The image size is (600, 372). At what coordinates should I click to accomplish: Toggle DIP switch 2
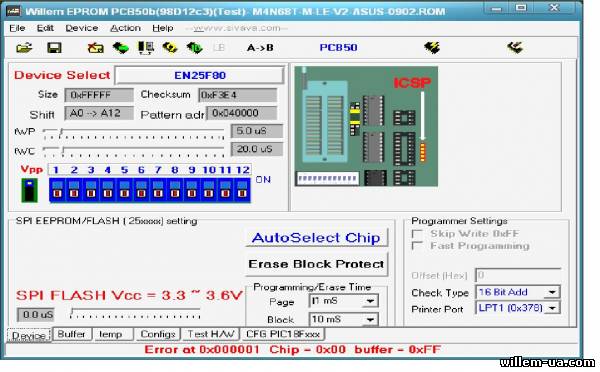(74, 190)
